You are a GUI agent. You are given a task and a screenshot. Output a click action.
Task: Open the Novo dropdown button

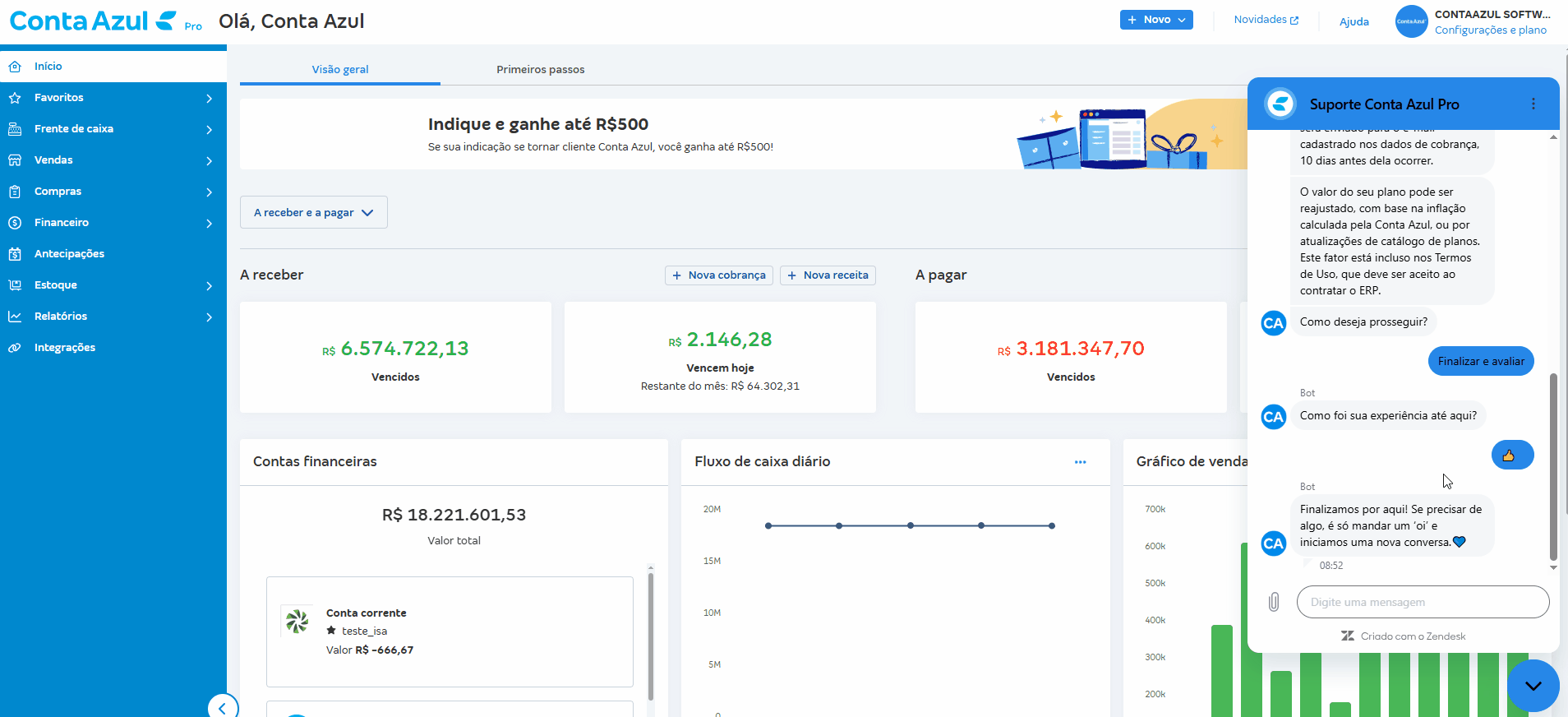(1156, 20)
